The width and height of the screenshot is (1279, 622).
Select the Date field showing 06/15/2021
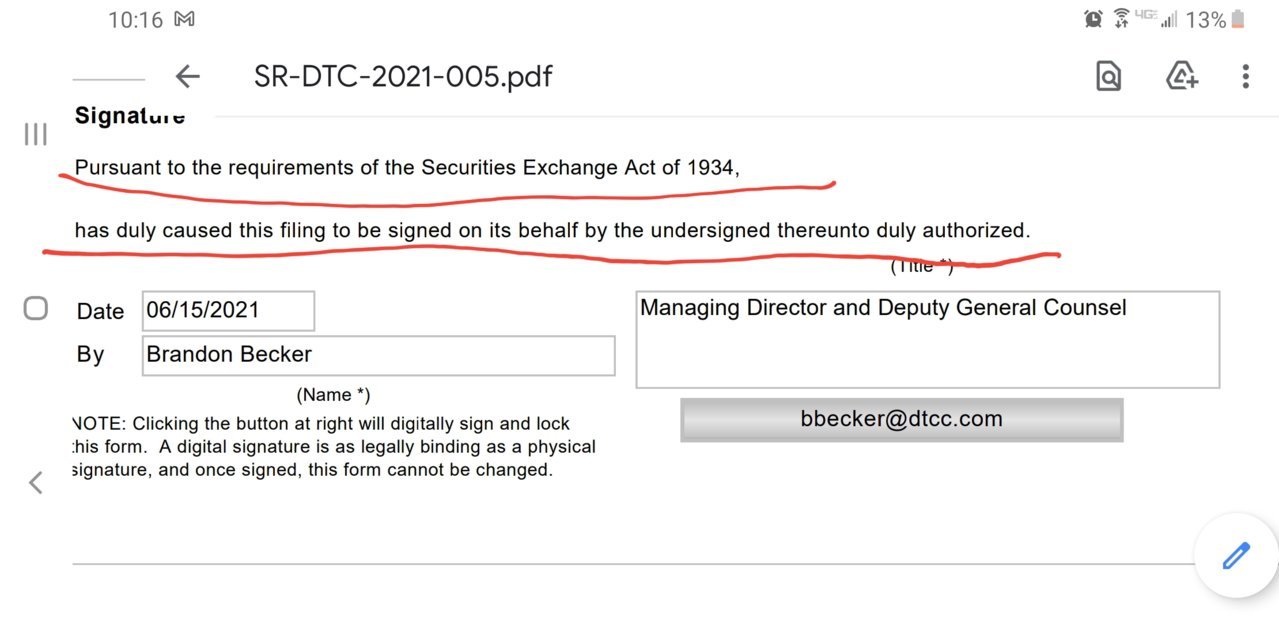click(228, 311)
